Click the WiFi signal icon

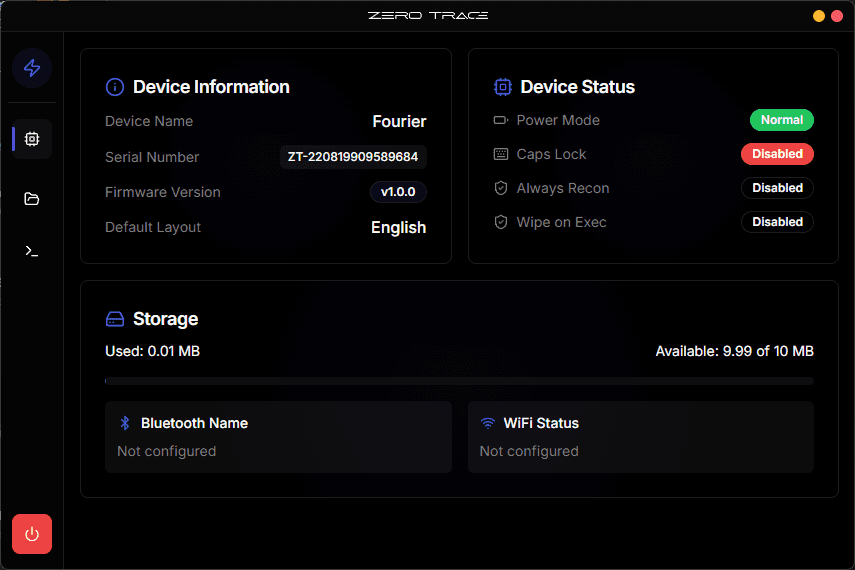[x=487, y=423]
